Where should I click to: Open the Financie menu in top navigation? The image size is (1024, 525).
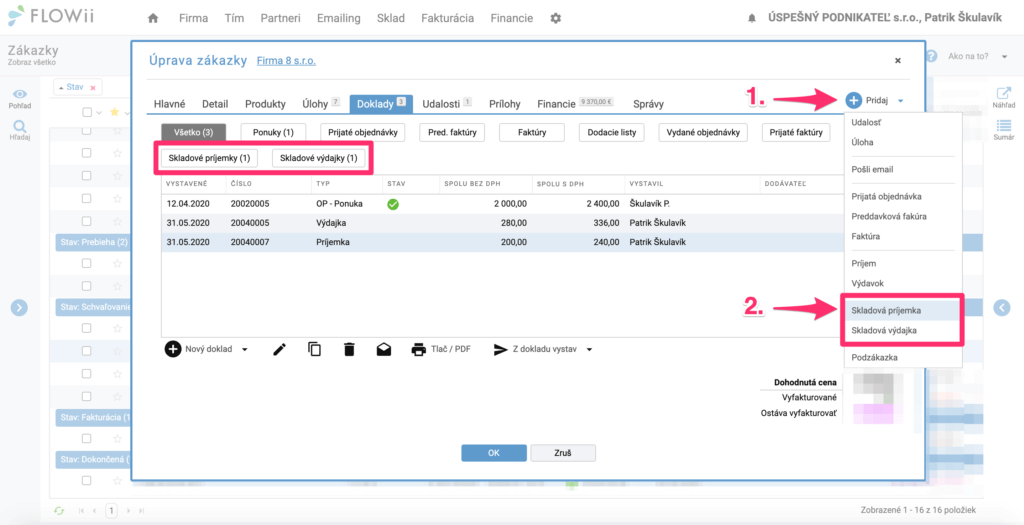point(511,18)
